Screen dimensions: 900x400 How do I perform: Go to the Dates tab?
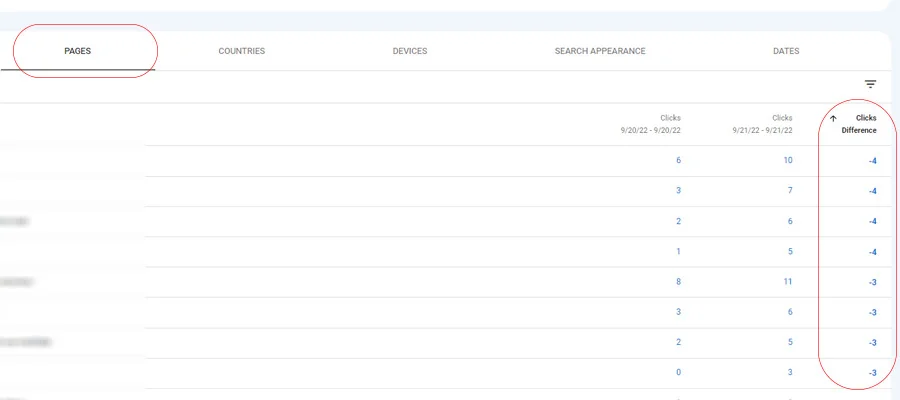(785, 51)
